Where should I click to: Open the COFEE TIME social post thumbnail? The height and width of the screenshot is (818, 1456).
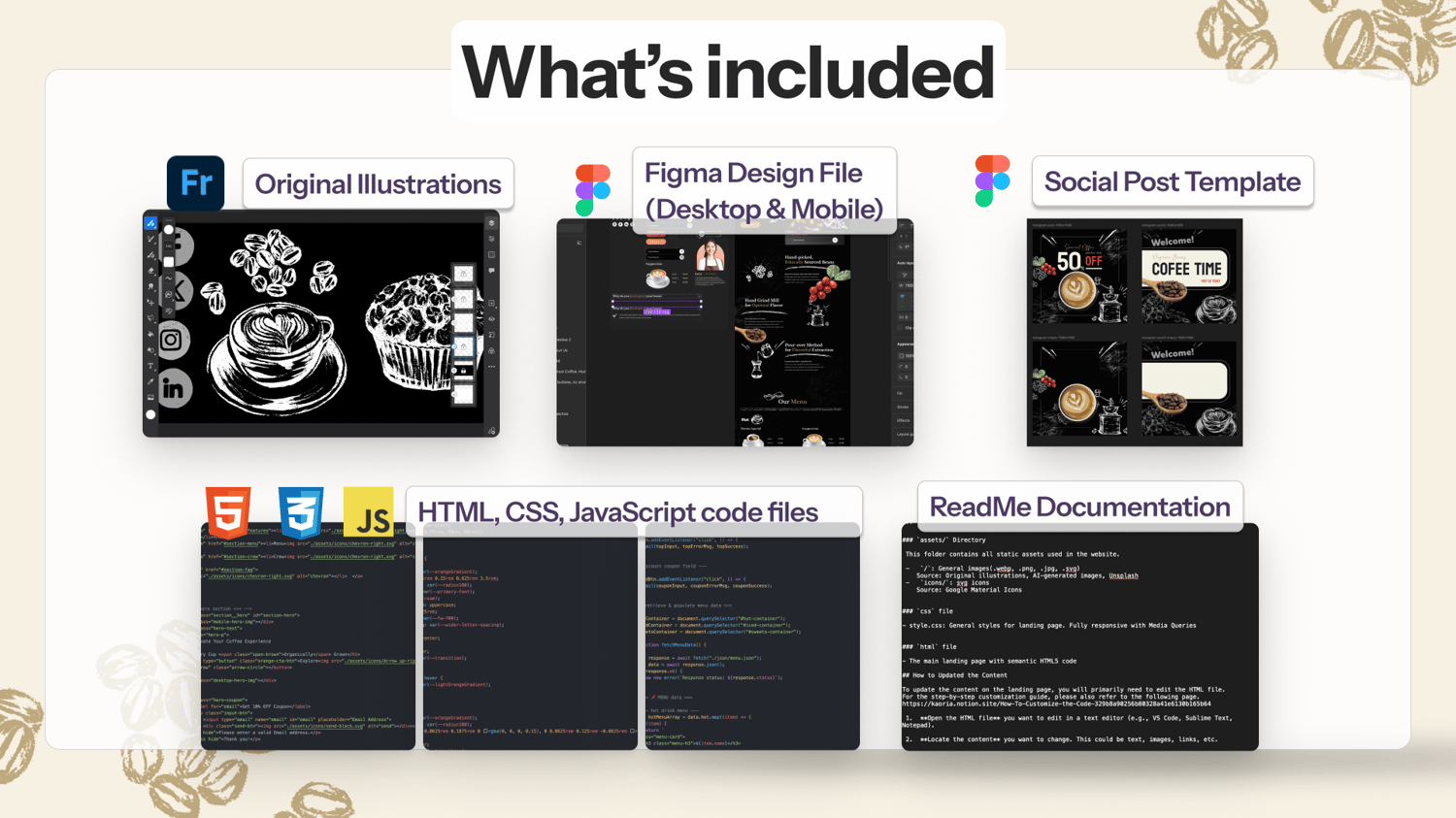1189,275
